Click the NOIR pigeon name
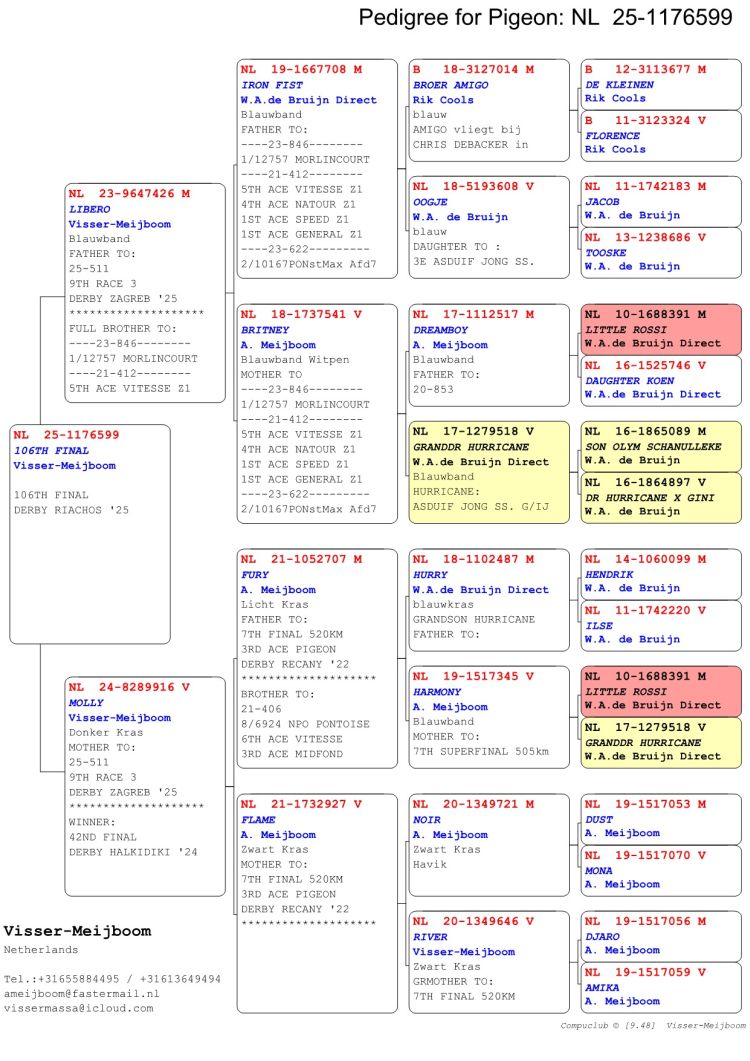 coord(427,820)
